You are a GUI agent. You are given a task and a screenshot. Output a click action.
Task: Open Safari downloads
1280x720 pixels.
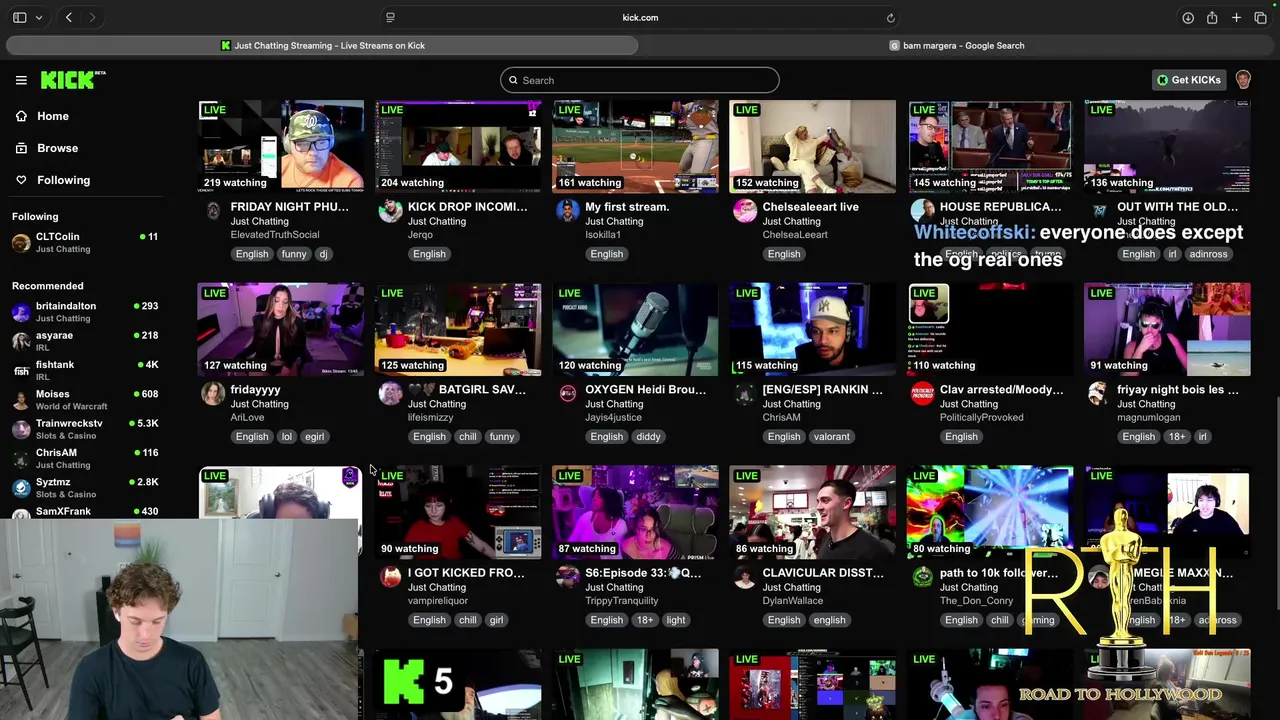pos(1188,17)
